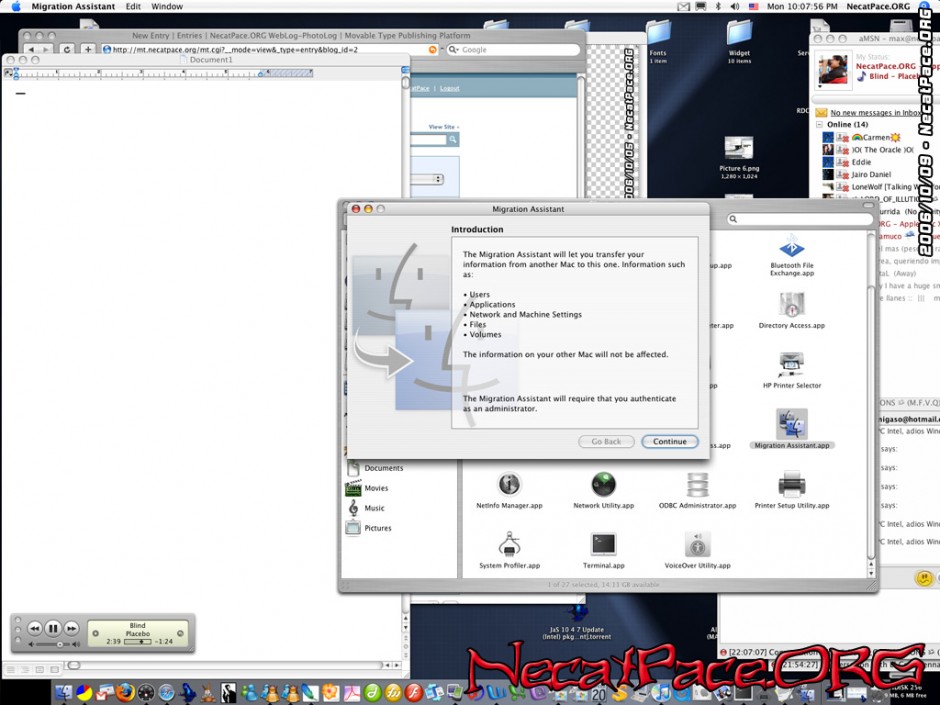Image resolution: width=940 pixels, height=705 pixels.
Task: Launch Firefox from the Dock
Action: coord(125,693)
